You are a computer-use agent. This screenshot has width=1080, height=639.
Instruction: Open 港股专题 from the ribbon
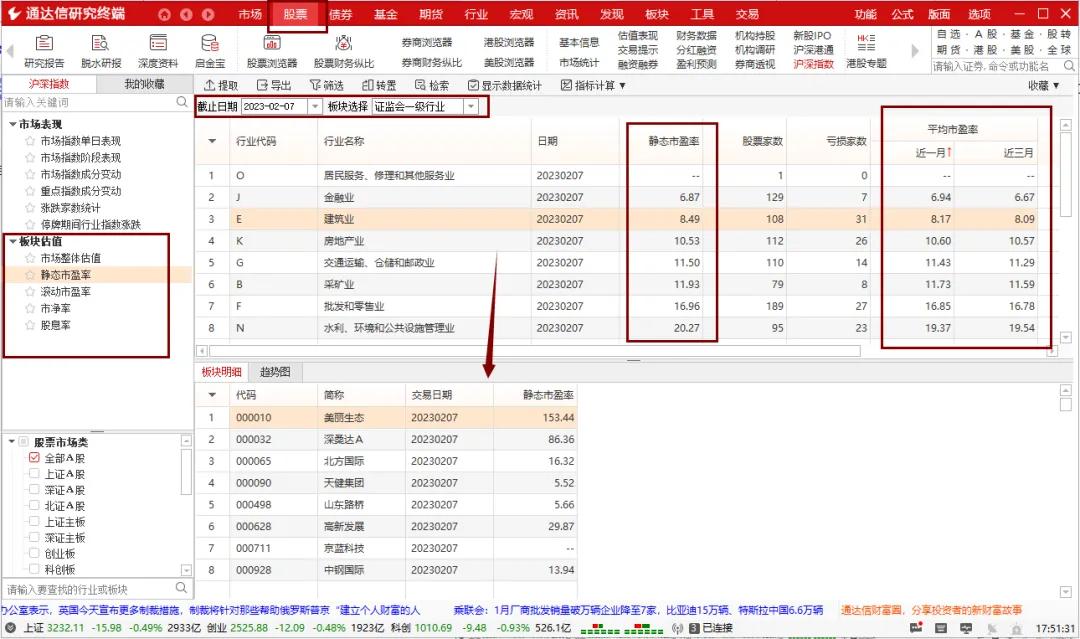[x=866, y=52]
